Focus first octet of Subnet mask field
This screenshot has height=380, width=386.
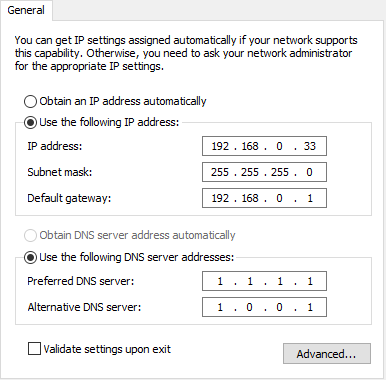tap(220, 172)
